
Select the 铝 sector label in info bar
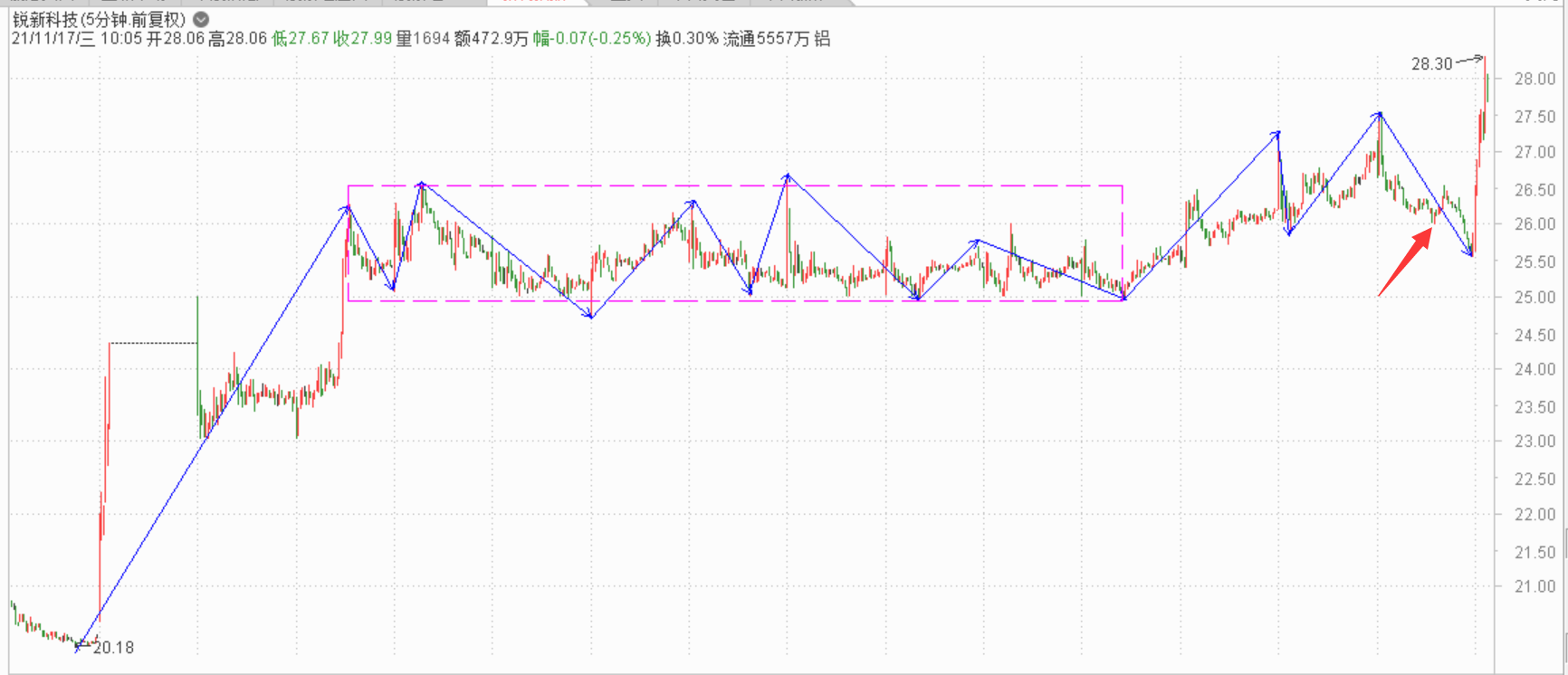[x=822, y=39]
